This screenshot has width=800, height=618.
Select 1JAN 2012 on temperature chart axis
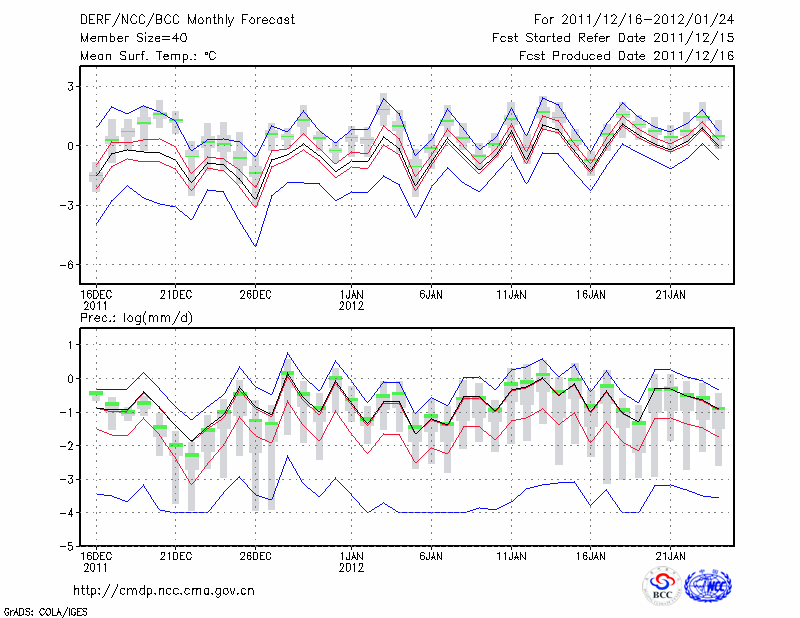click(x=351, y=299)
